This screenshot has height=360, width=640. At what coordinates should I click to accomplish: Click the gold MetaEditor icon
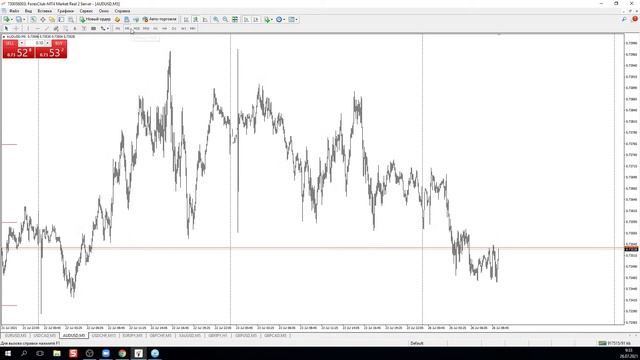tap(117, 19)
